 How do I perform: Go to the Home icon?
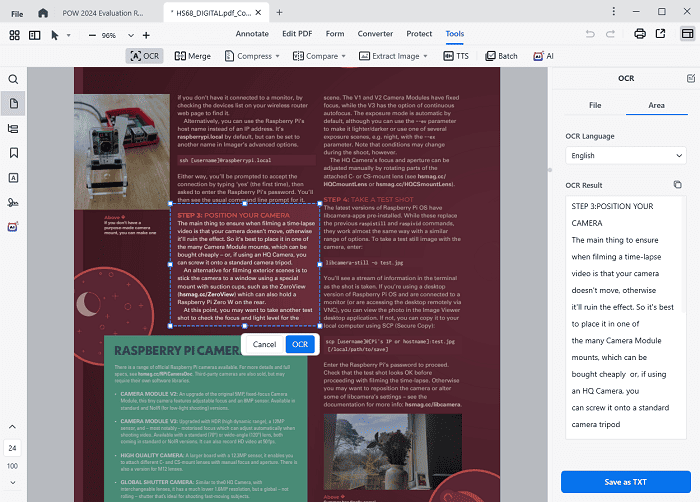click(x=43, y=12)
